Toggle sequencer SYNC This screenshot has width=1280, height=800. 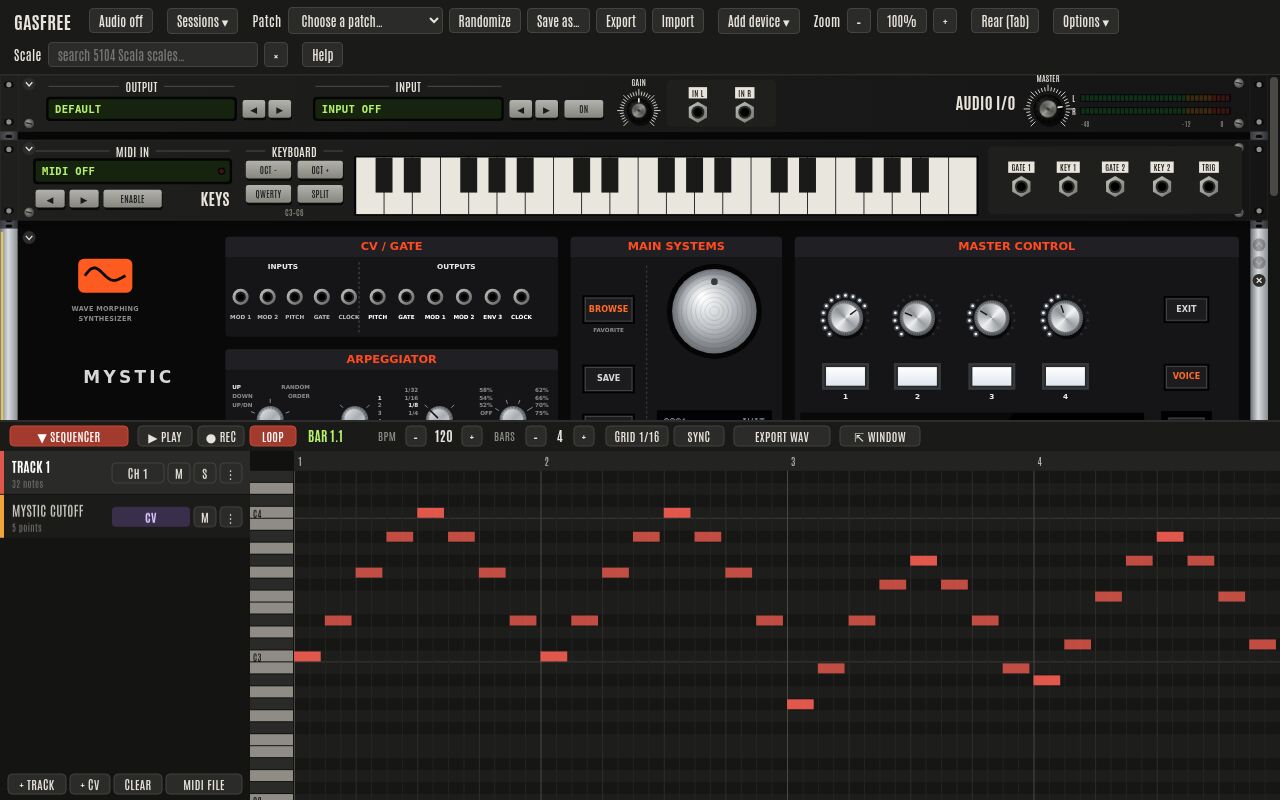(x=699, y=437)
